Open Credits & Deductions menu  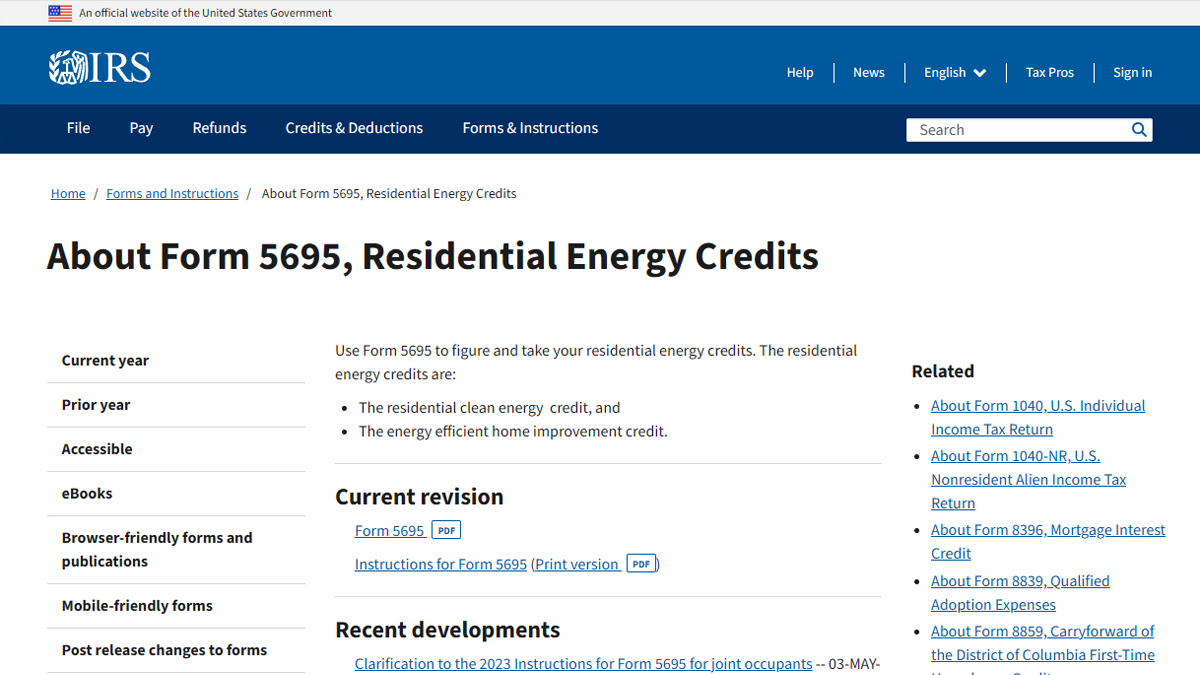354,128
